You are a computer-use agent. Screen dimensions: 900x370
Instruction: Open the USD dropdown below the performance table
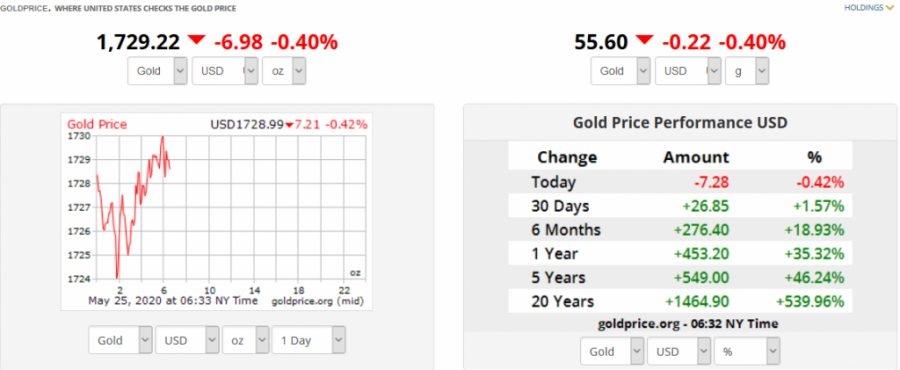679,351
